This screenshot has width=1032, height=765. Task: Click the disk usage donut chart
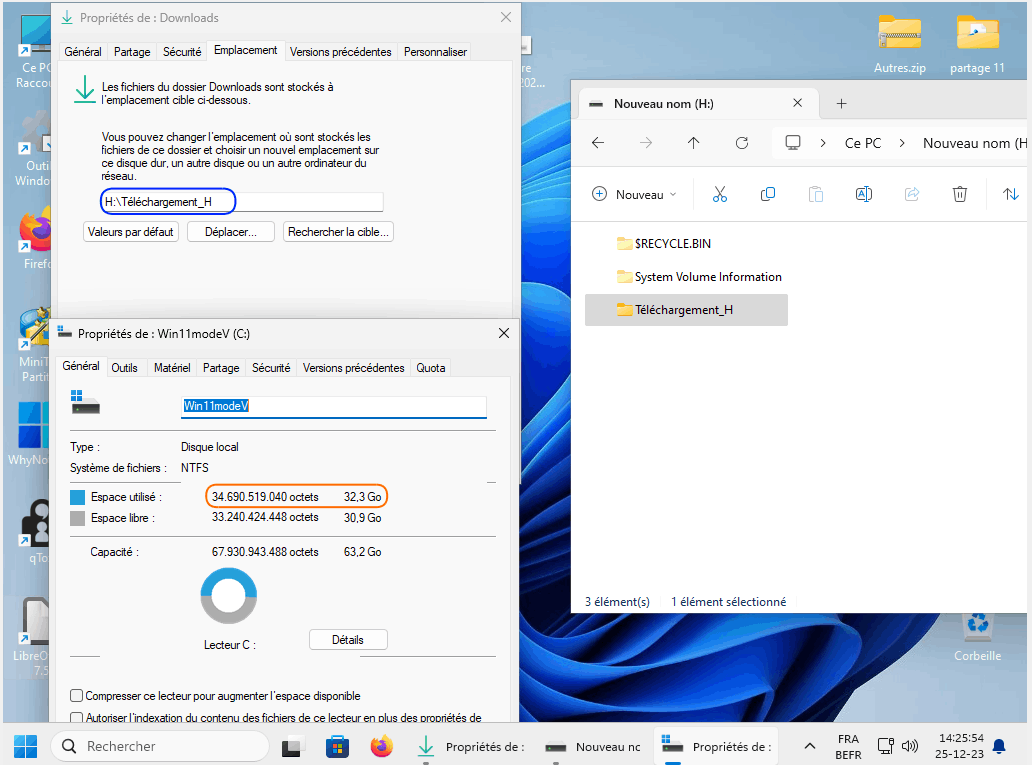tap(228, 596)
